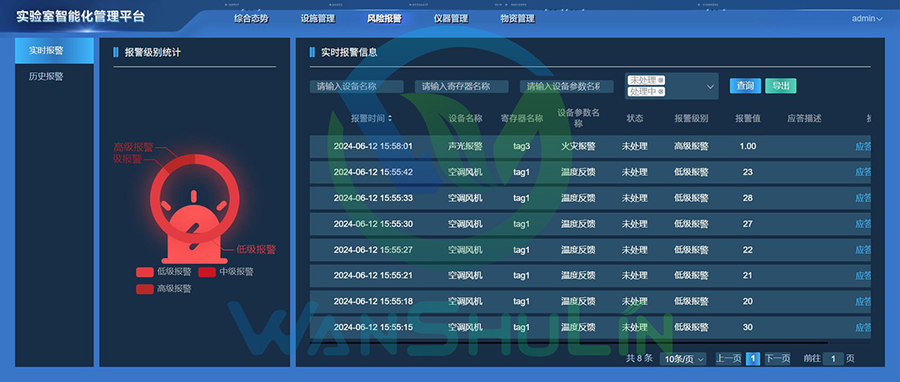Select the 综合态势 navigation tab
Image resolution: width=900 pixels, height=382 pixels.
(x=251, y=18)
